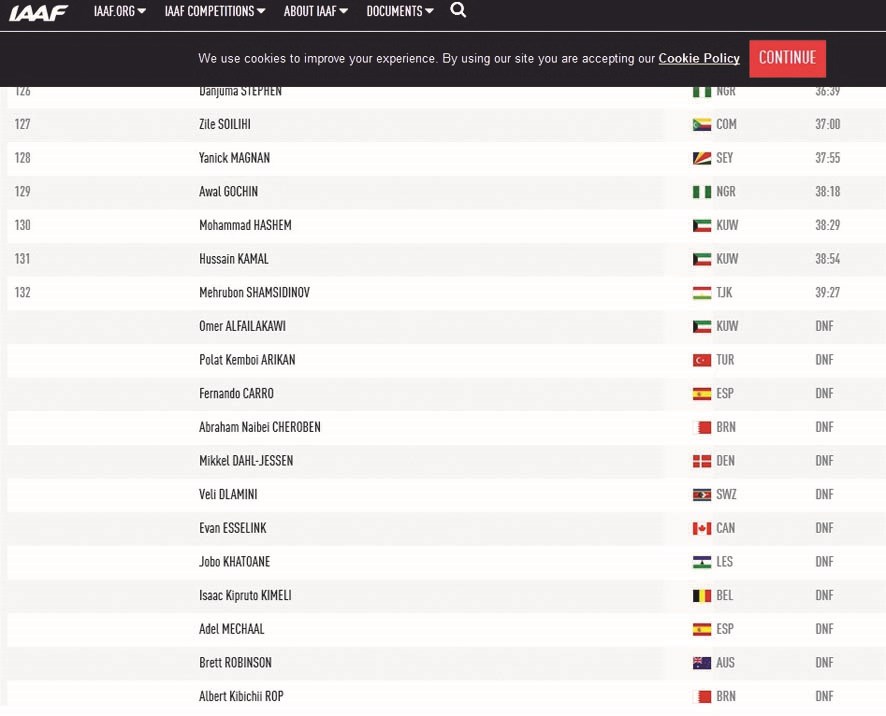Click the Turkey flag beside TUR

tap(702, 360)
